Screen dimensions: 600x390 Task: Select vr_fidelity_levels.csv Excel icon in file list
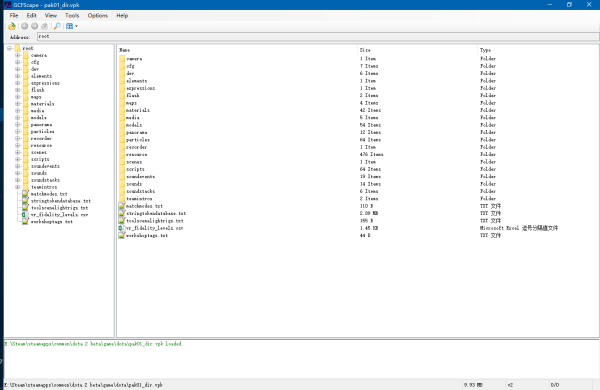coord(121,228)
